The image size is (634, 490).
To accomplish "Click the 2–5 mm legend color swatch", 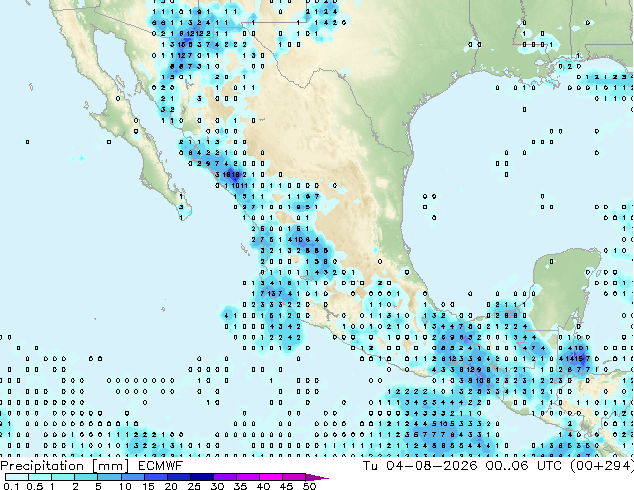I will tap(86, 477).
